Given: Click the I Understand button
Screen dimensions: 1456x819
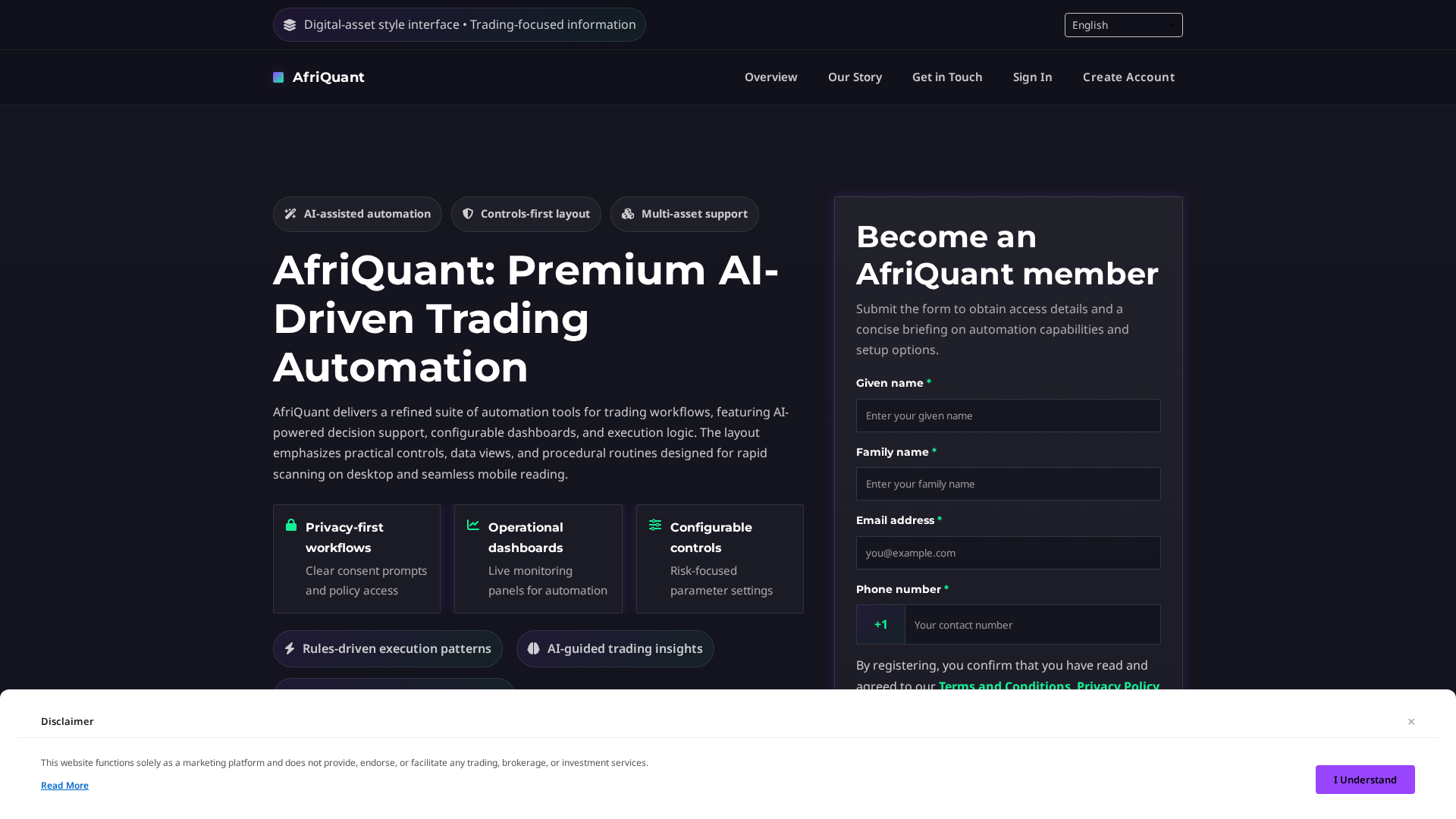Looking at the screenshot, I should tap(1365, 780).
